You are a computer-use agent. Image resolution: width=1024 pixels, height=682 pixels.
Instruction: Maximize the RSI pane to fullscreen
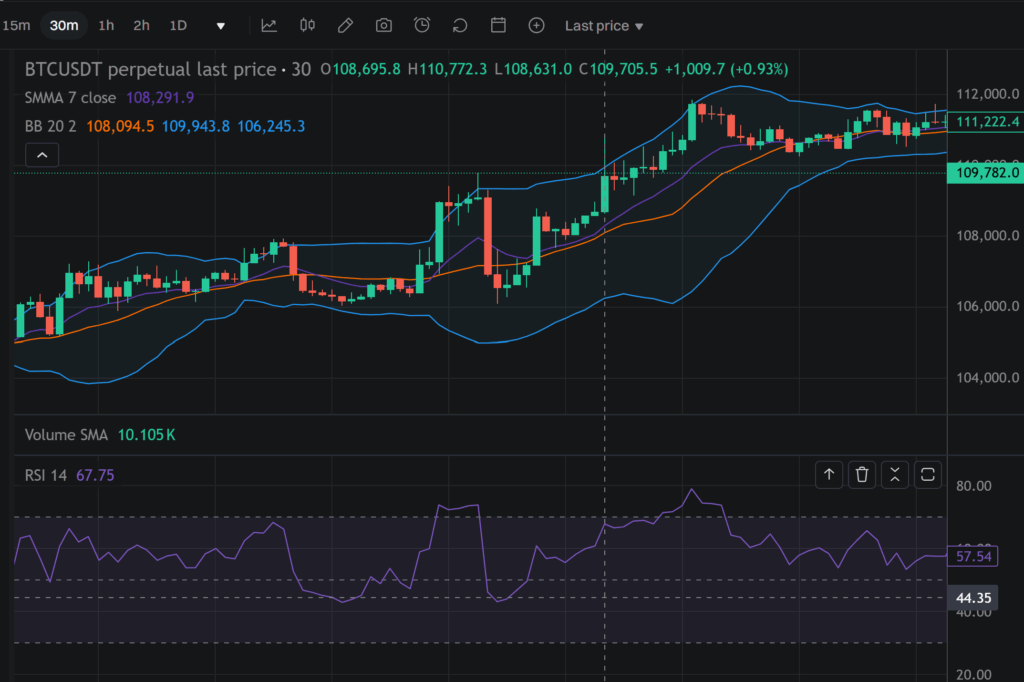point(928,475)
